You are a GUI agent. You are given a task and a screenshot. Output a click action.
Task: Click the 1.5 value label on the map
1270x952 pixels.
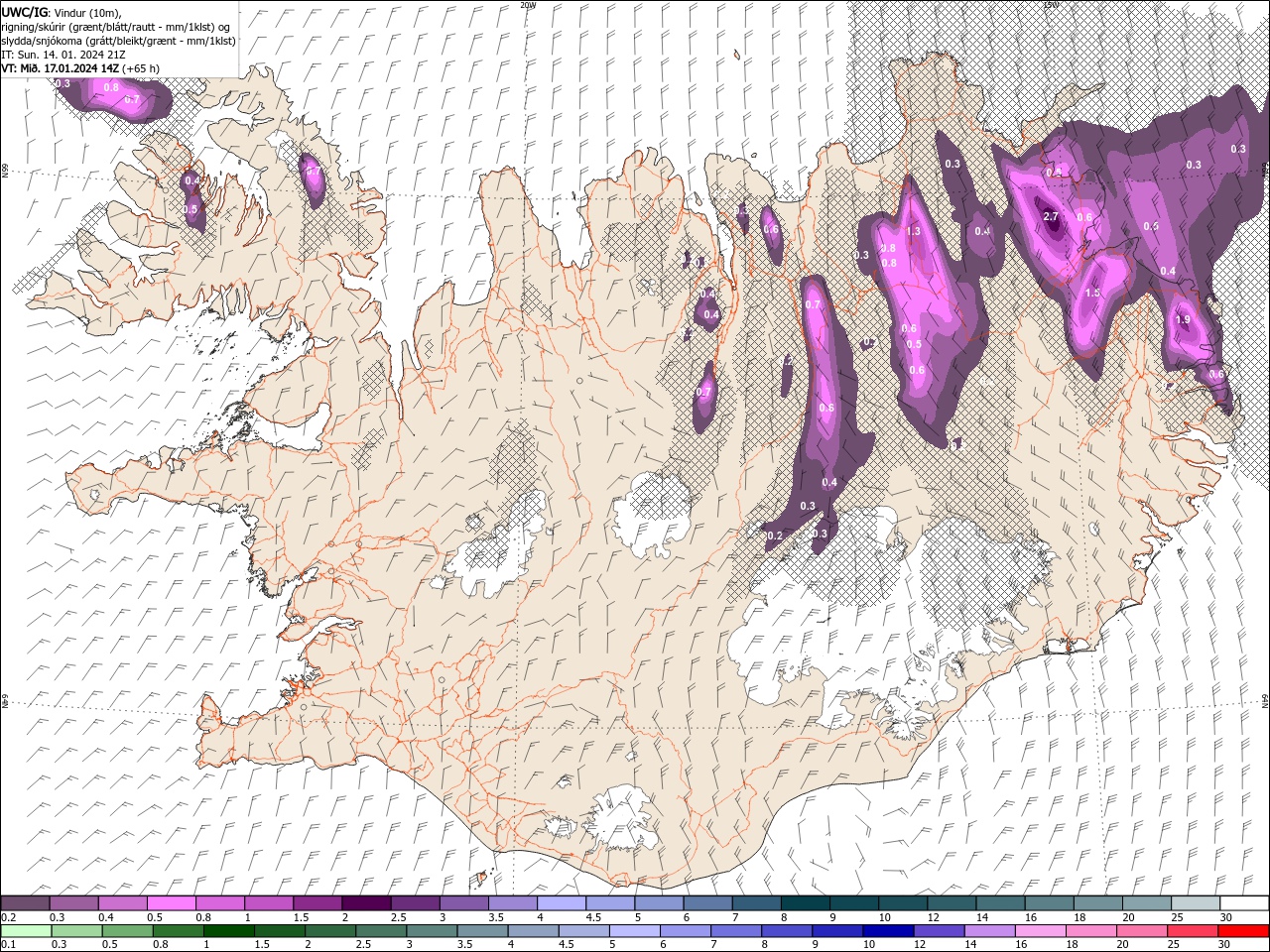pyautogui.click(x=1092, y=294)
